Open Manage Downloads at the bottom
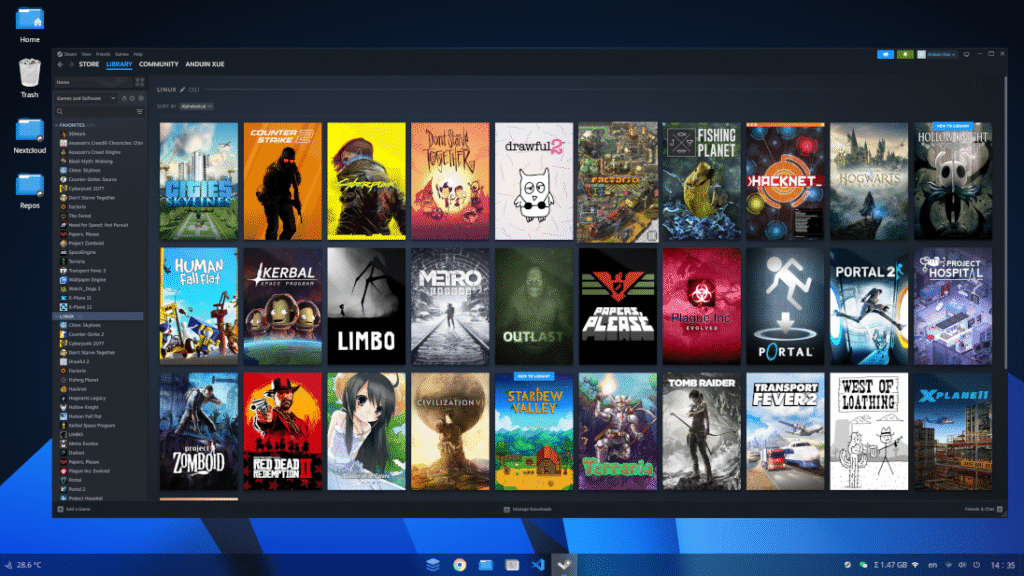 click(530, 508)
